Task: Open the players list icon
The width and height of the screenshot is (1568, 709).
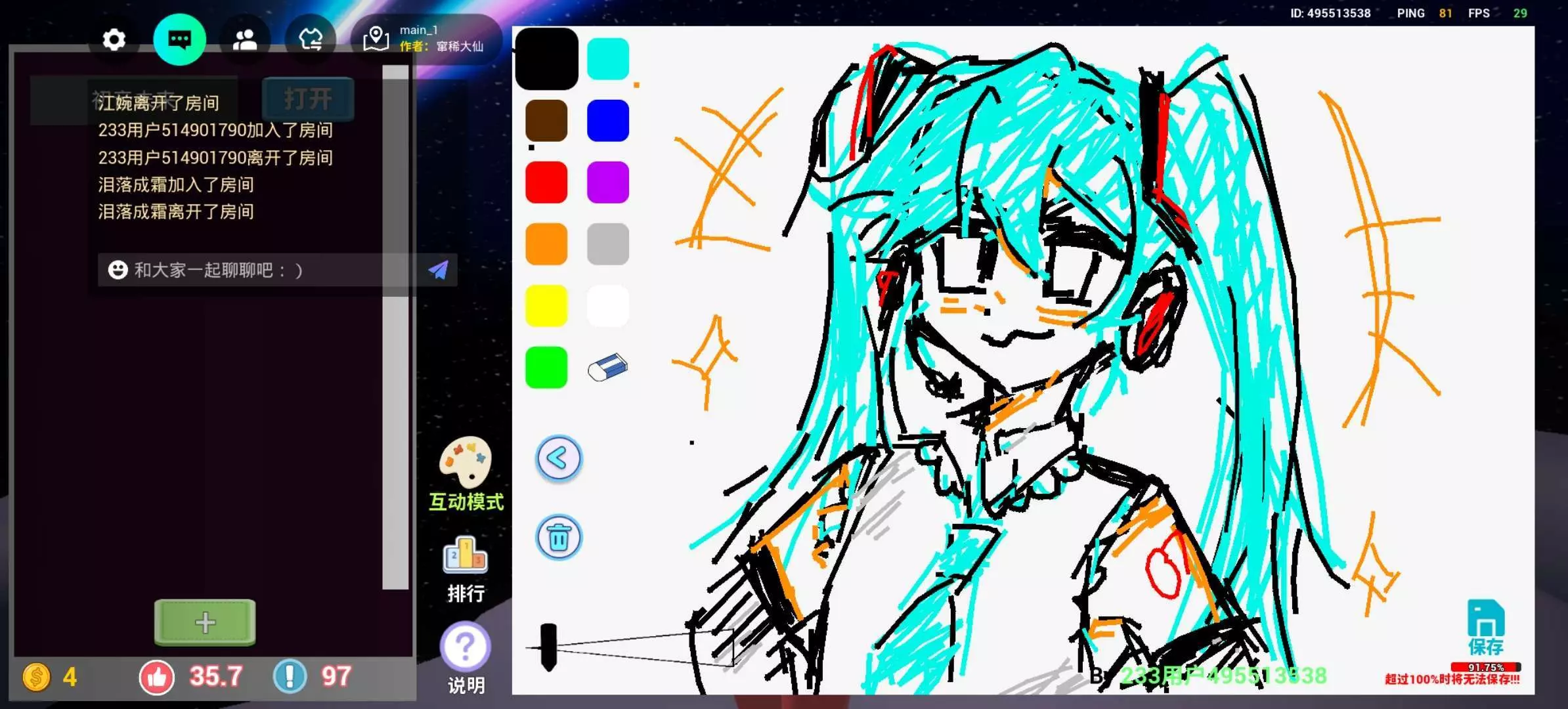Action: point(245,40)
